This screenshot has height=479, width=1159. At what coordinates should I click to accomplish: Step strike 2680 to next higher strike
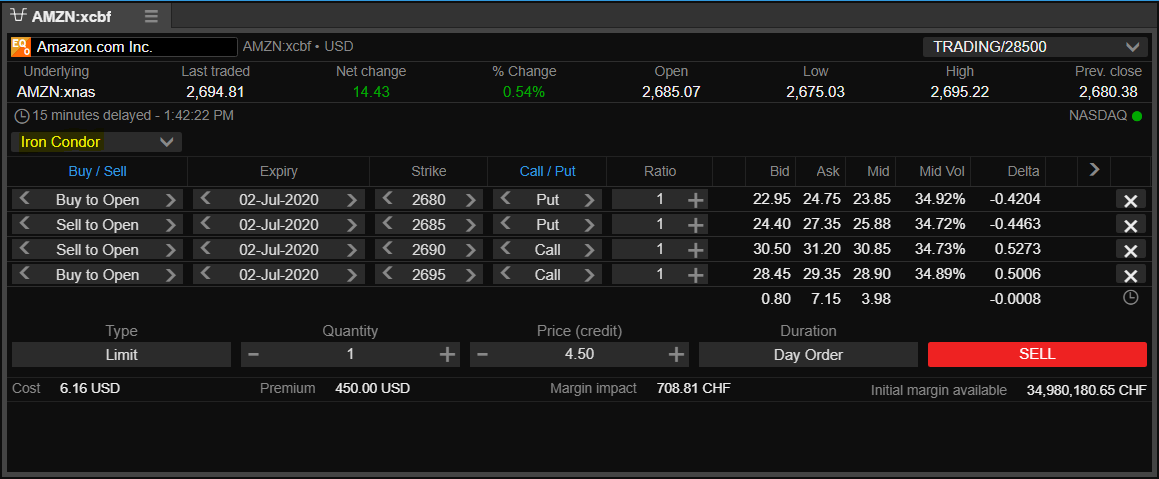[470, 200]
